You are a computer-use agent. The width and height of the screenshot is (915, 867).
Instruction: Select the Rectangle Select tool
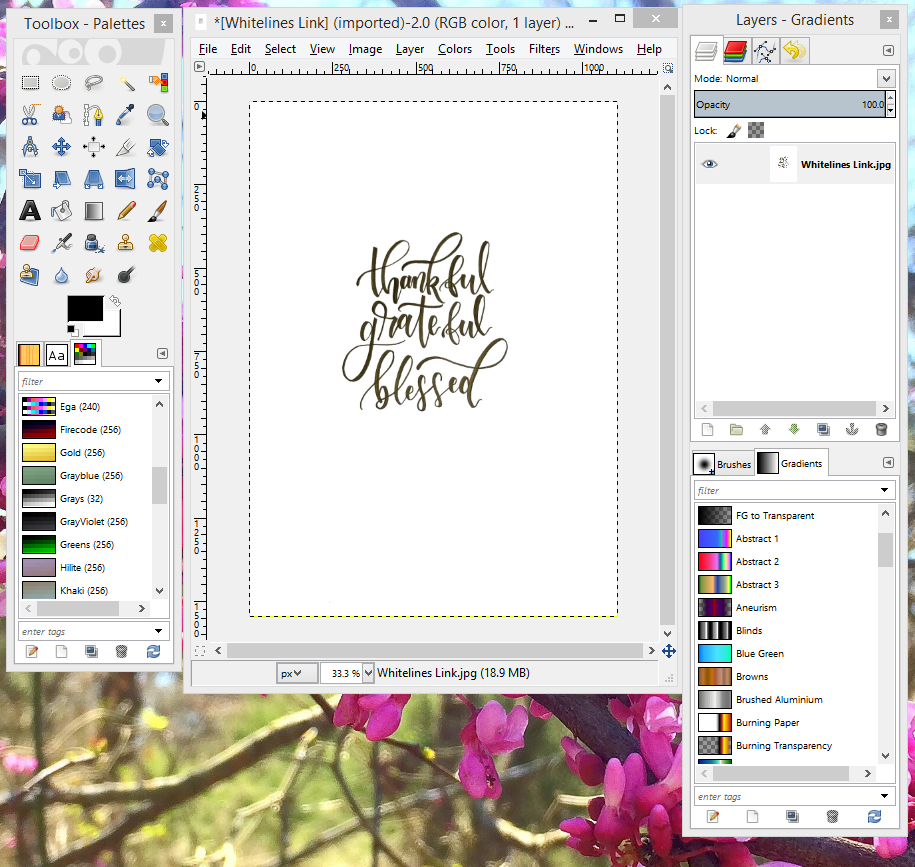(x=30, y=84)
